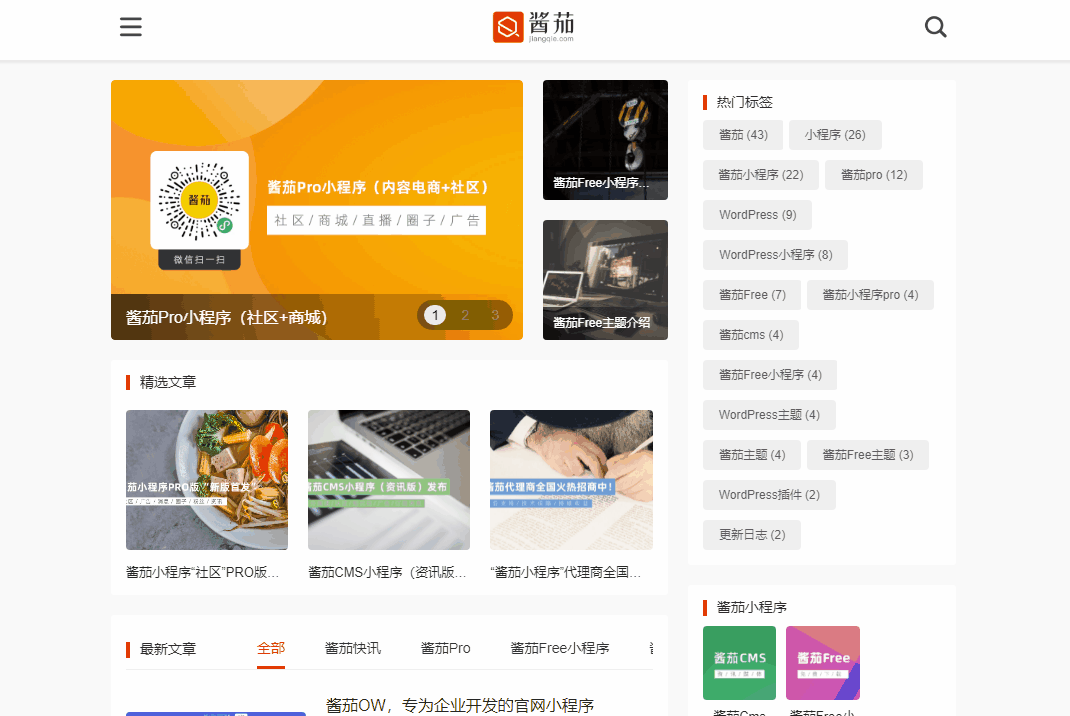This screenshot has width=1070, height=716.
Task: Open the 更新日志 (2) tag
Action: [752, 535]
